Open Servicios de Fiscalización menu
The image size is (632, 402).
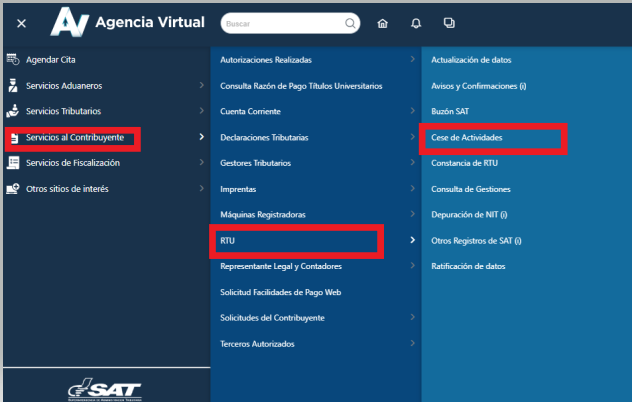(x=73, y=163)
